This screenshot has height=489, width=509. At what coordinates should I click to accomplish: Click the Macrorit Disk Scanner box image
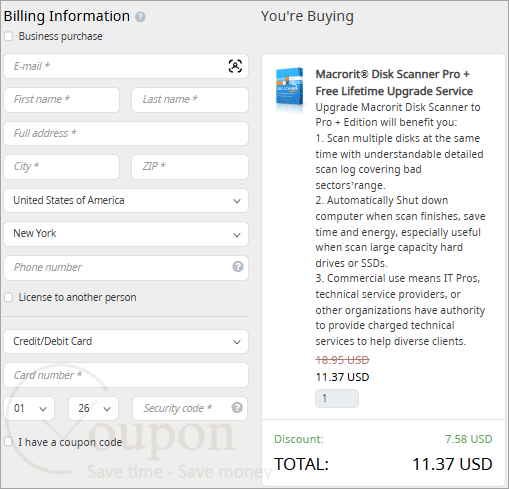click(289, 87)
